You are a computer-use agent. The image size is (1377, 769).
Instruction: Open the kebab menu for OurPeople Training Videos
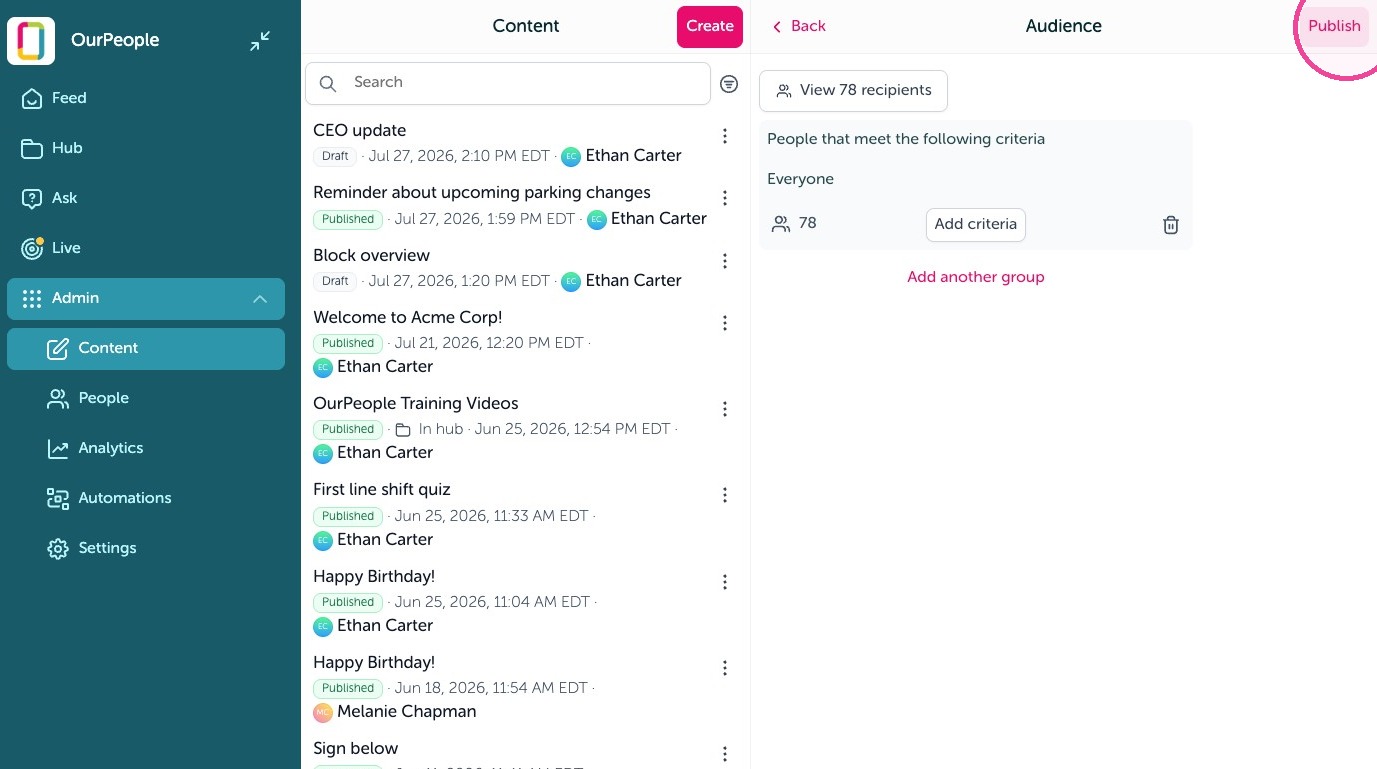click(725, 409)
